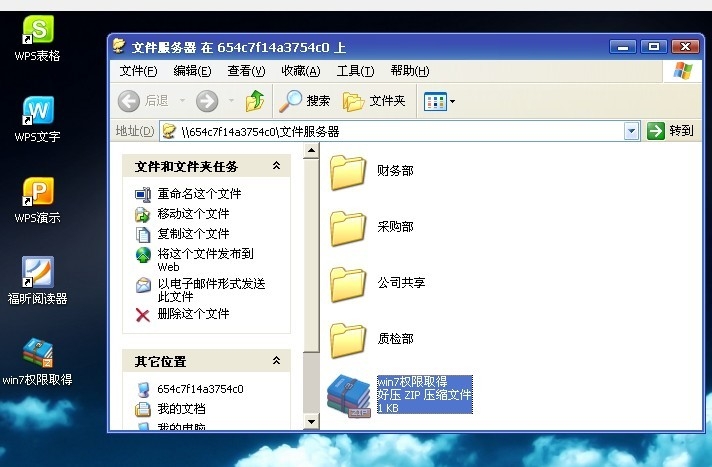This screenshot has width=712, height=467.
Task: Select the win7权限取得 ZIP file
Action: click(348, 395)
